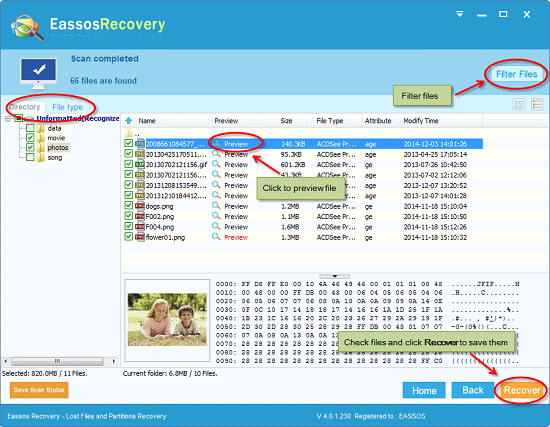Sort by the Attribute column header
Viewport: 550px width, 427px height.
[x=378, y=121]
